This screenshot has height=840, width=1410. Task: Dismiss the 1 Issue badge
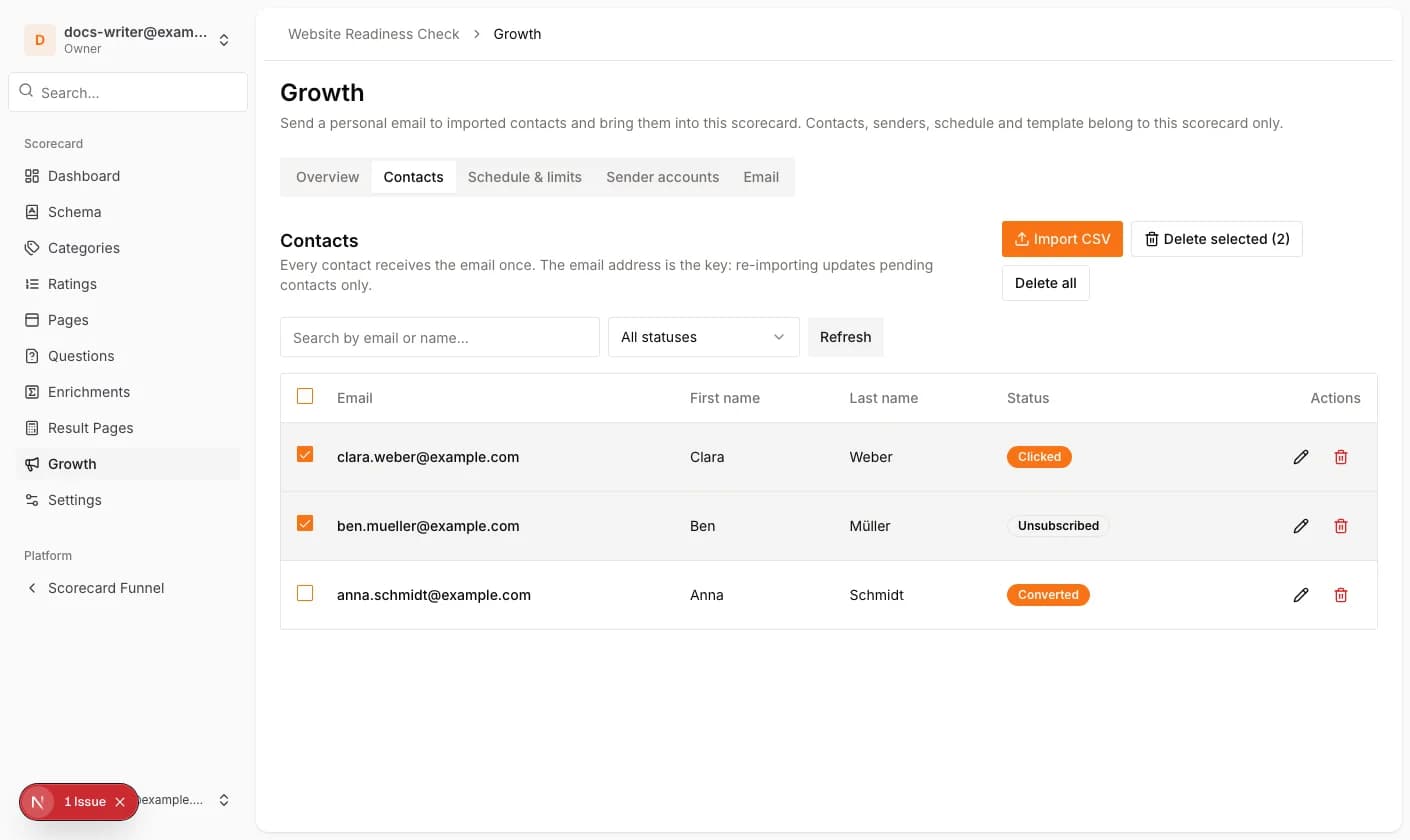click(x=120, y=802)
